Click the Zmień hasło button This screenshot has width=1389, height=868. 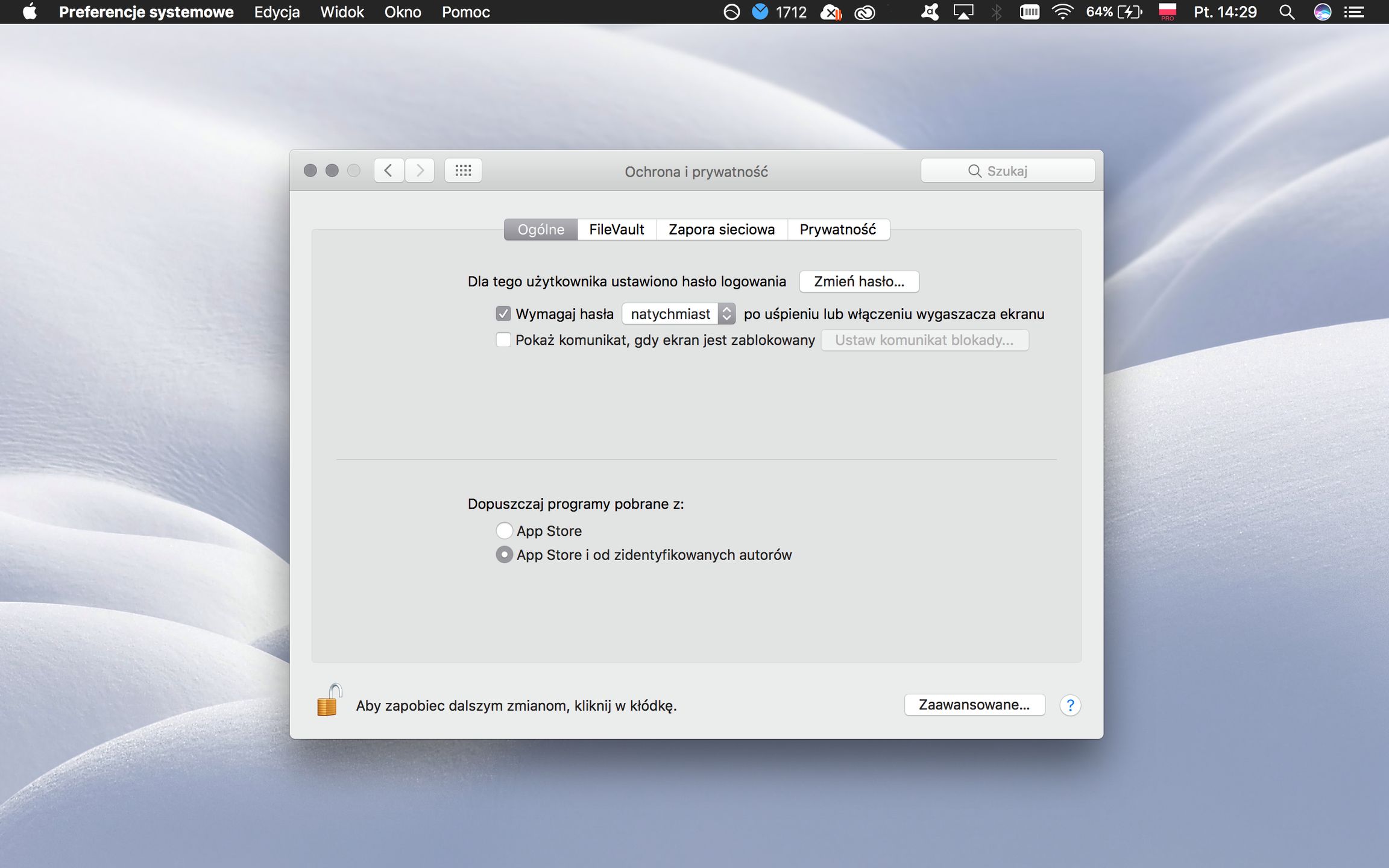858,281
